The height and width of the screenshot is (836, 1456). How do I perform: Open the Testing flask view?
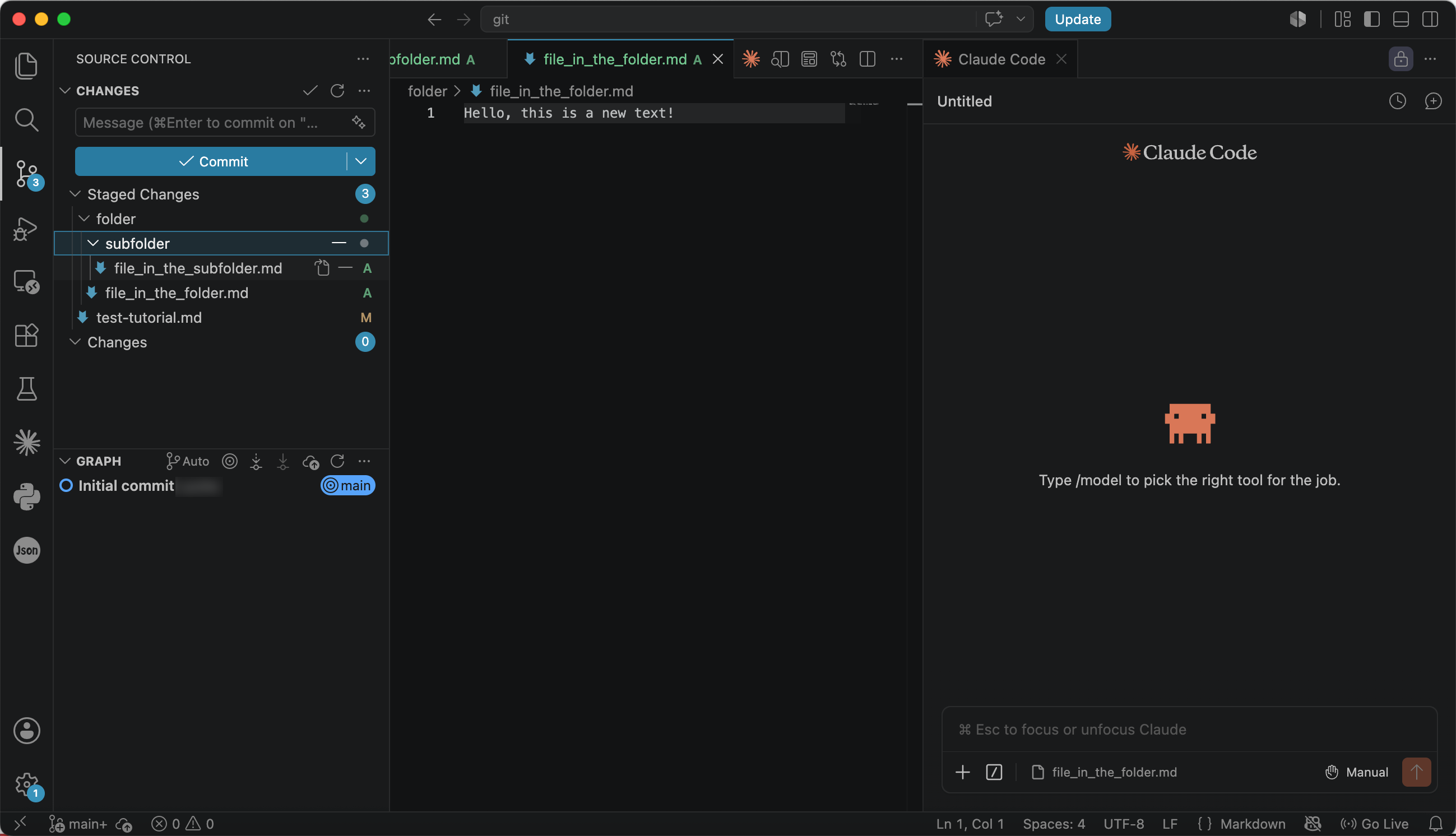[26, 389]
